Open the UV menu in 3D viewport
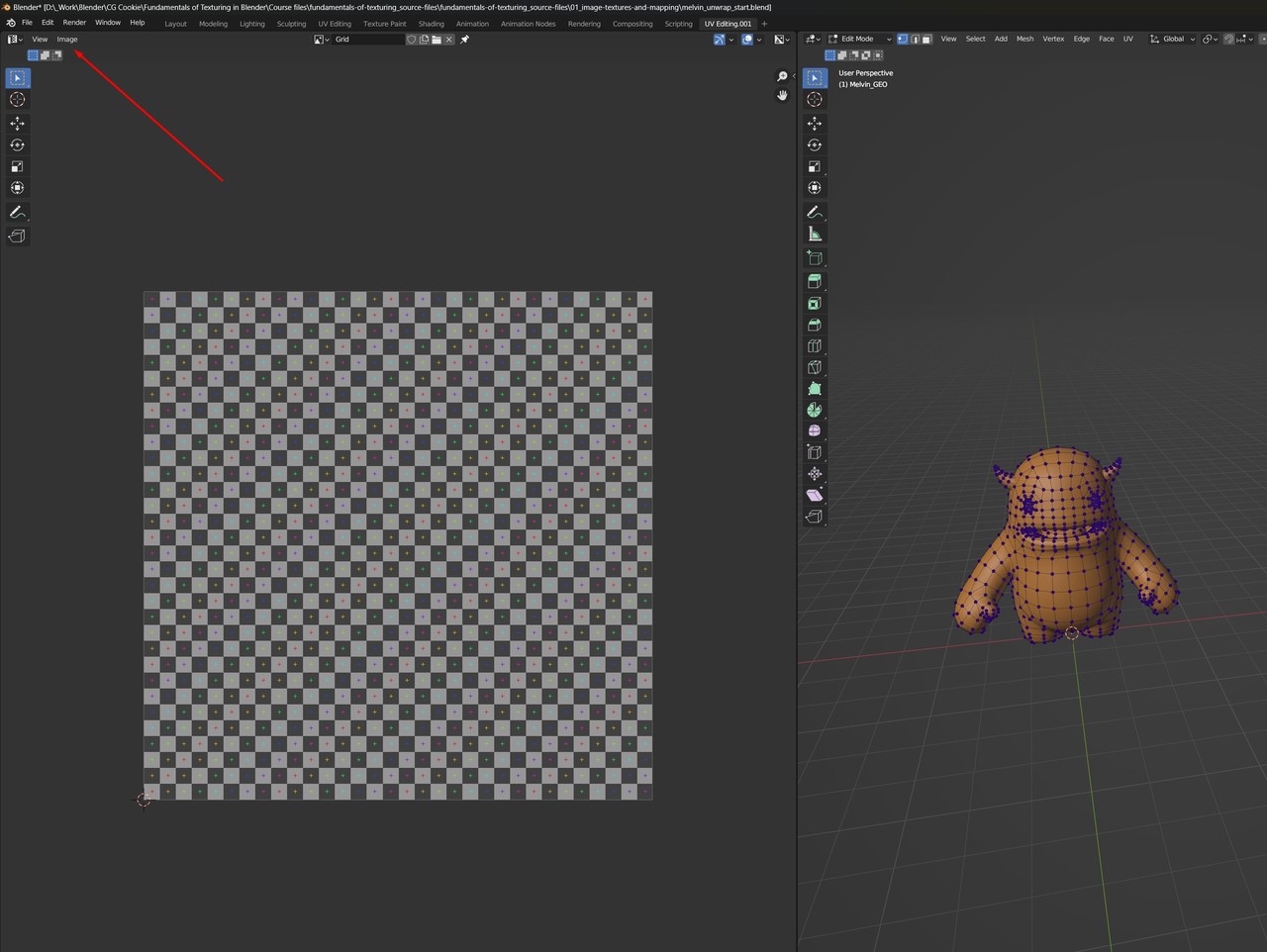 coord(1127,39)
